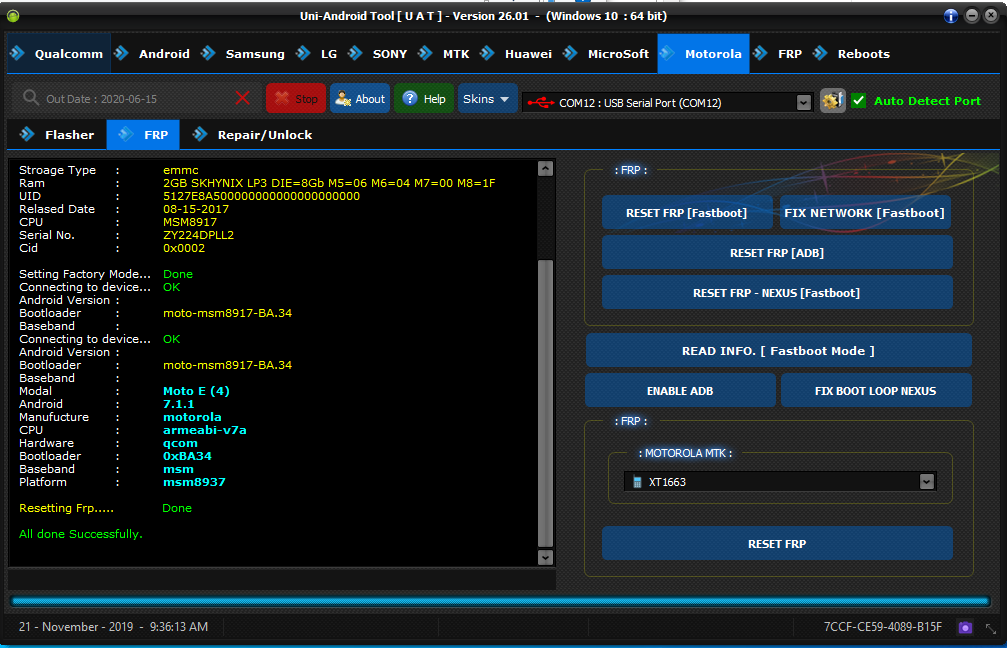Select the SONY tab
The height and width of the screenshot is (648, 1007).
[379, 54]
